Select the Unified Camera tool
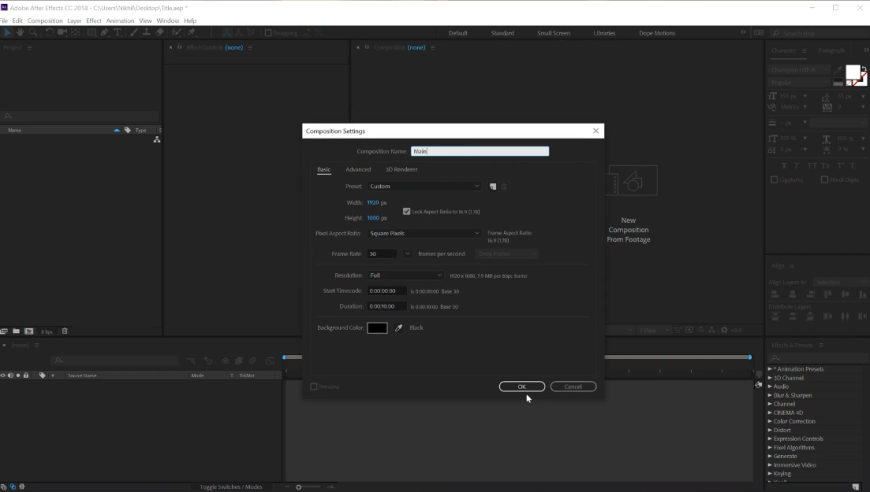The image size is (870, 492). click(62, 33)
